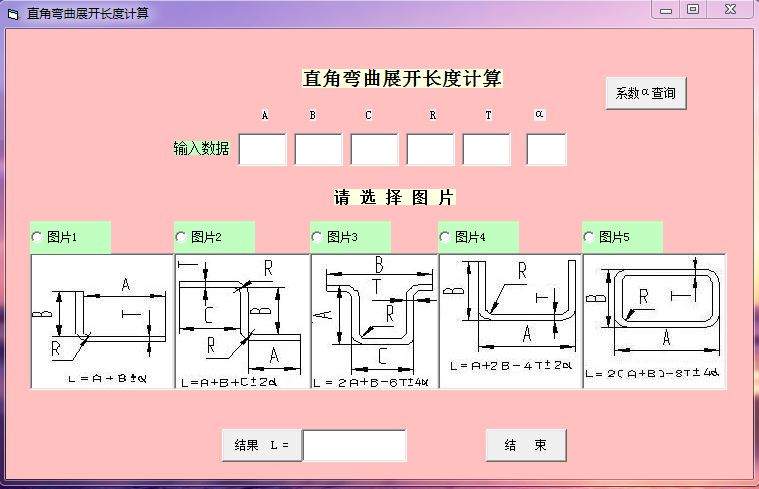Click the L=2A+B-6T±4α diagram
759x489 pixels.
(x=375, y=321)
